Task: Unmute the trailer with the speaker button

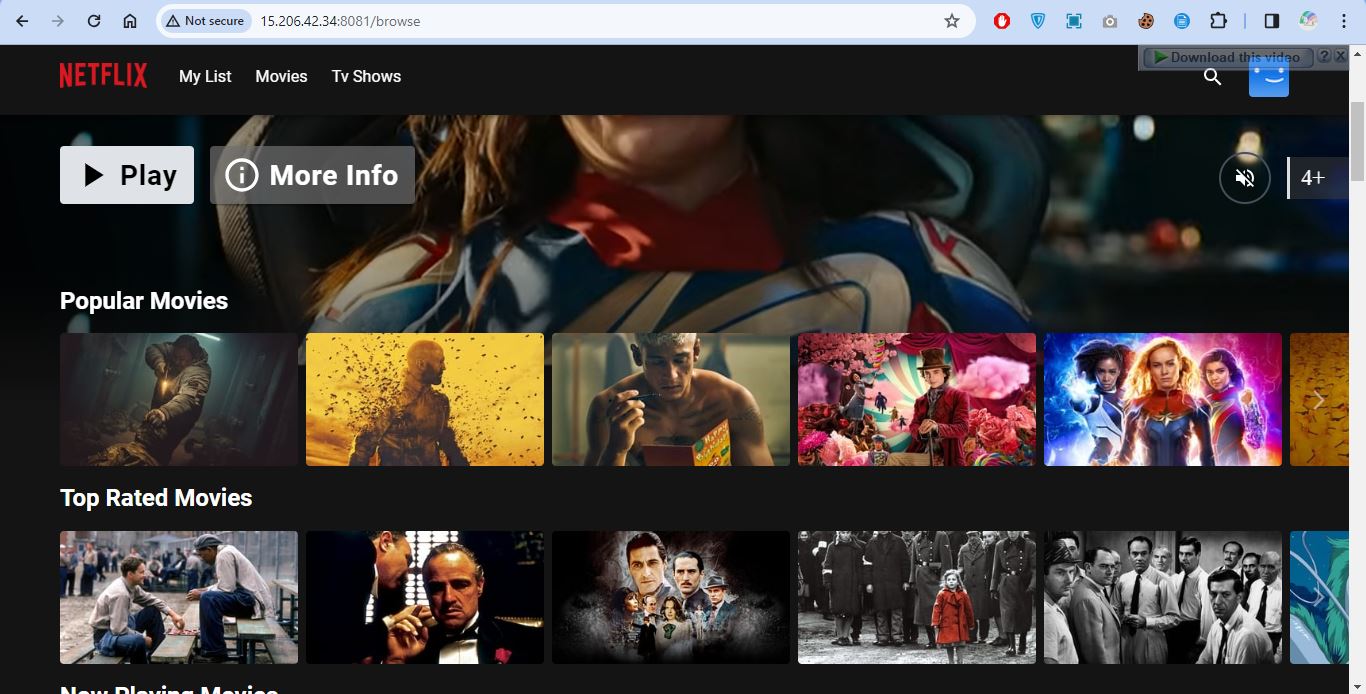Action: [1245, 178]
